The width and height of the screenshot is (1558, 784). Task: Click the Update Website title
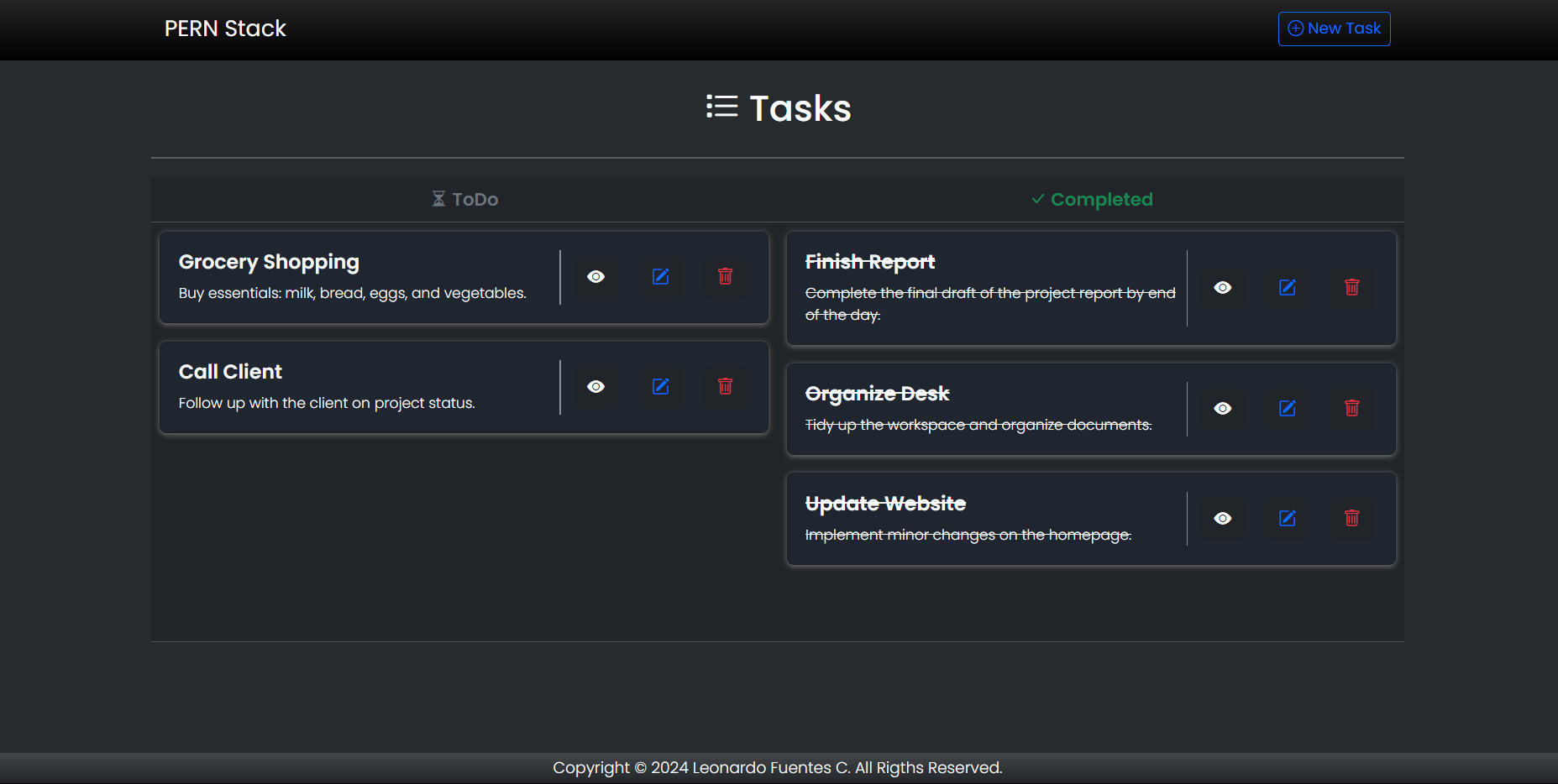click(885, 504)
